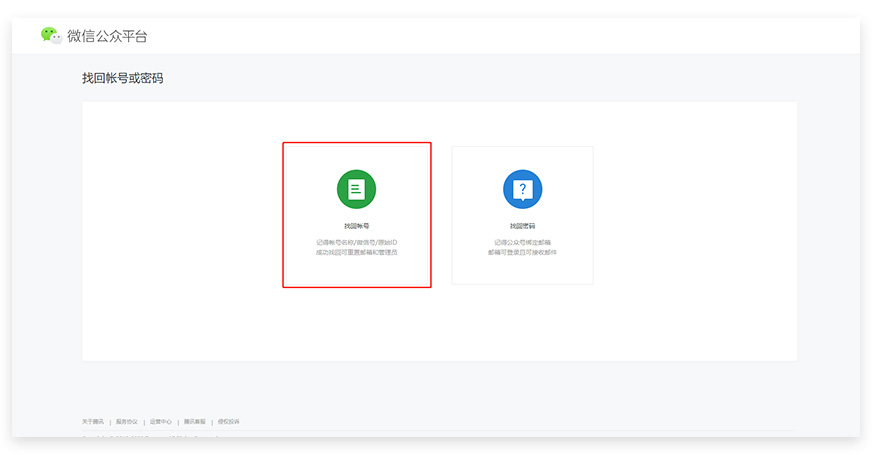
Task: Click the blue question mark icon
Action: point(522,189)
